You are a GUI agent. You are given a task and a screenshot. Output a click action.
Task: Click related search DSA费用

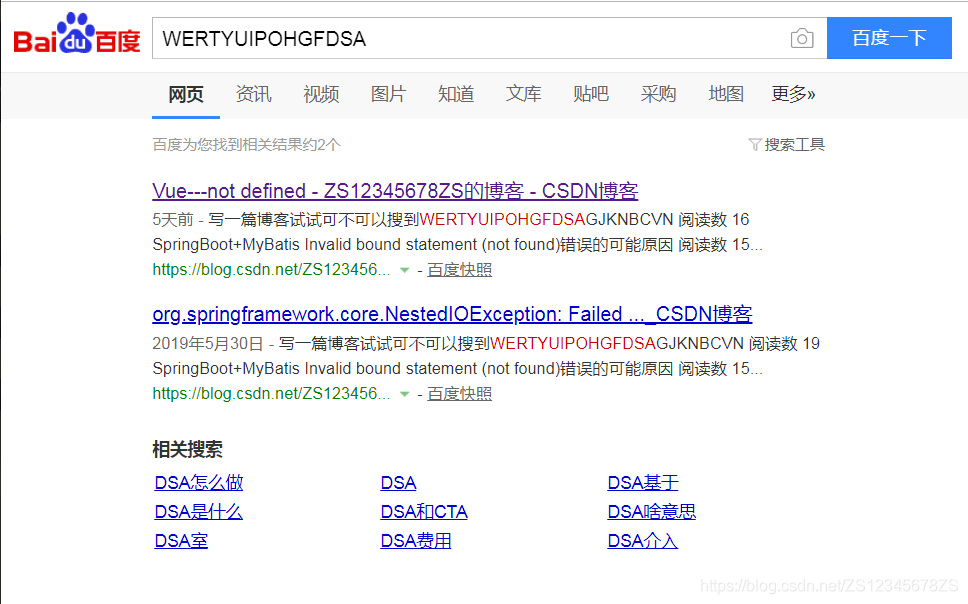click(416, 540)
